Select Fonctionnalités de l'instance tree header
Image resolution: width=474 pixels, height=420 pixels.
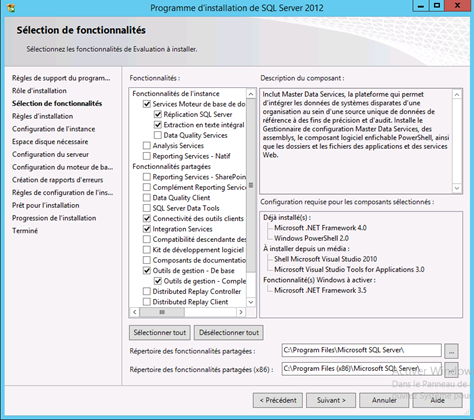click(x=176, y=94)
